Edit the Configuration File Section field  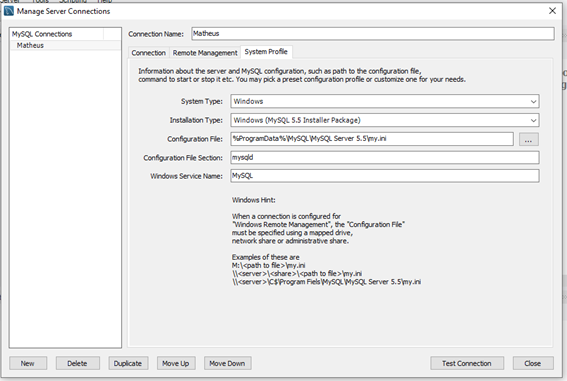385,158
